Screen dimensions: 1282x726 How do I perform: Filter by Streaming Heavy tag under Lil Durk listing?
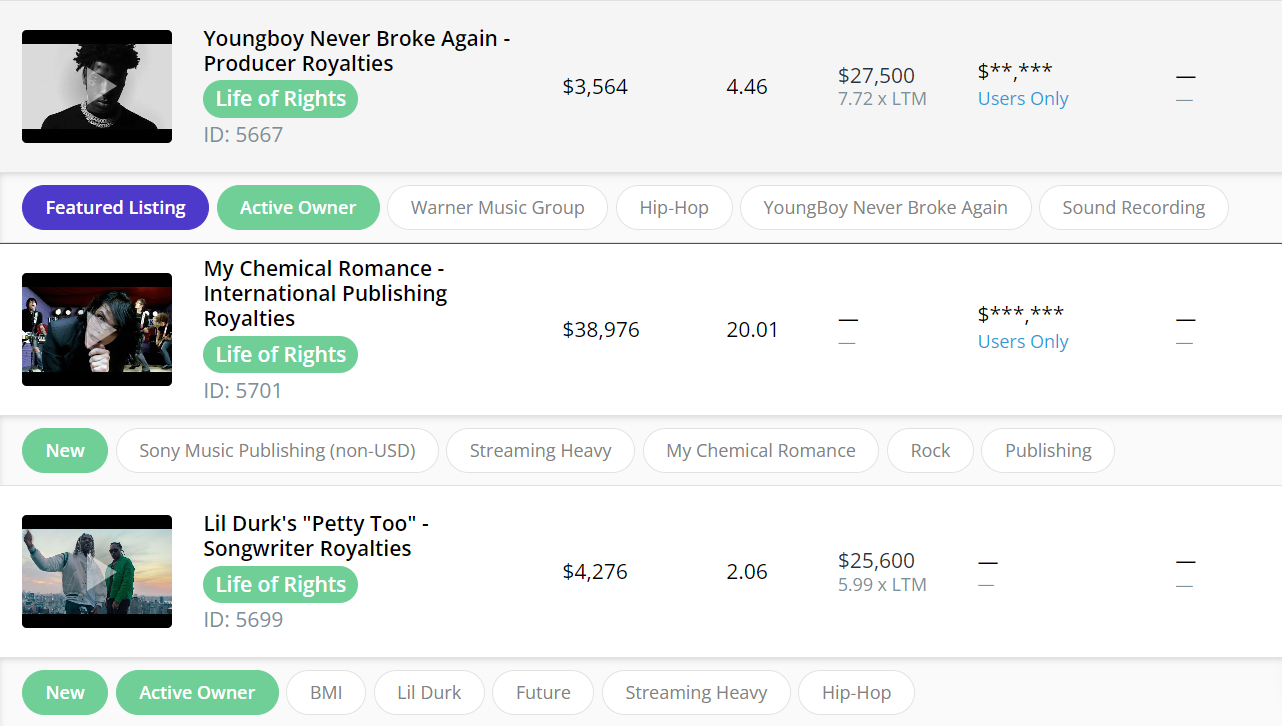[696, 693]
